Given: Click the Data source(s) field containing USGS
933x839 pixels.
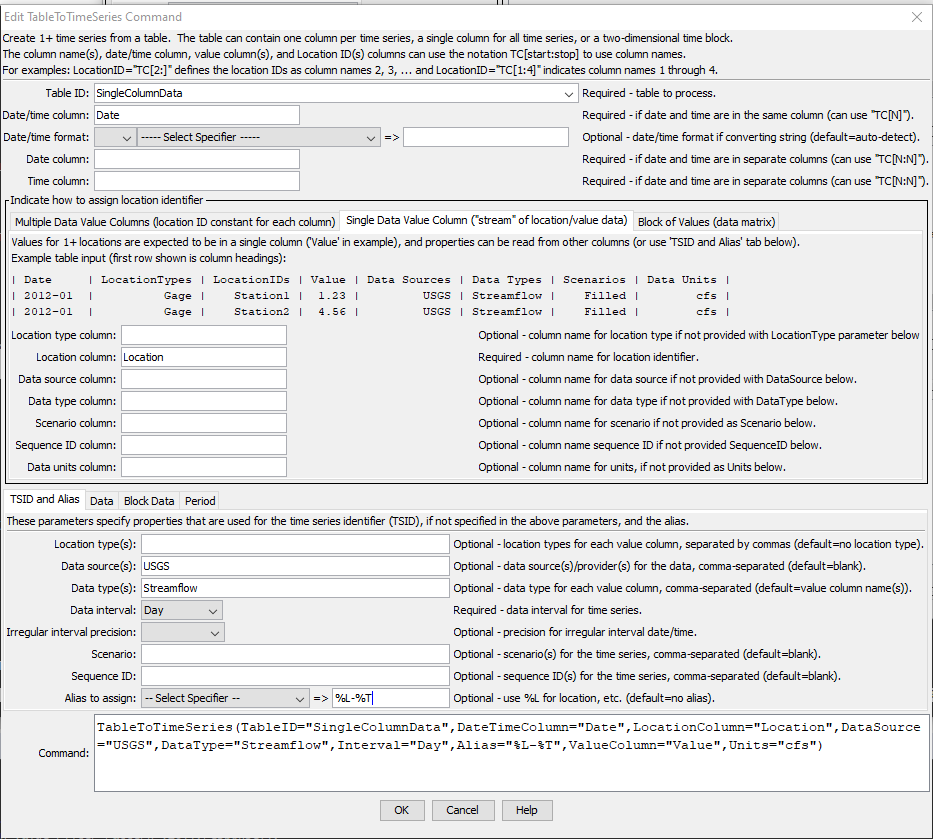Looking at the screenshot, I should tap(295, 566).
